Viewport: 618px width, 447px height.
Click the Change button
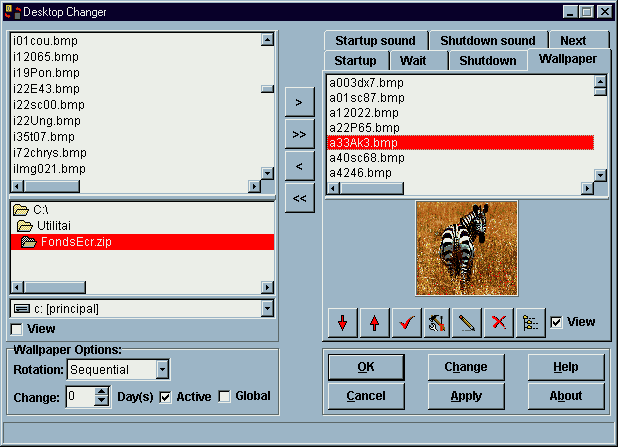pos(466,367)
